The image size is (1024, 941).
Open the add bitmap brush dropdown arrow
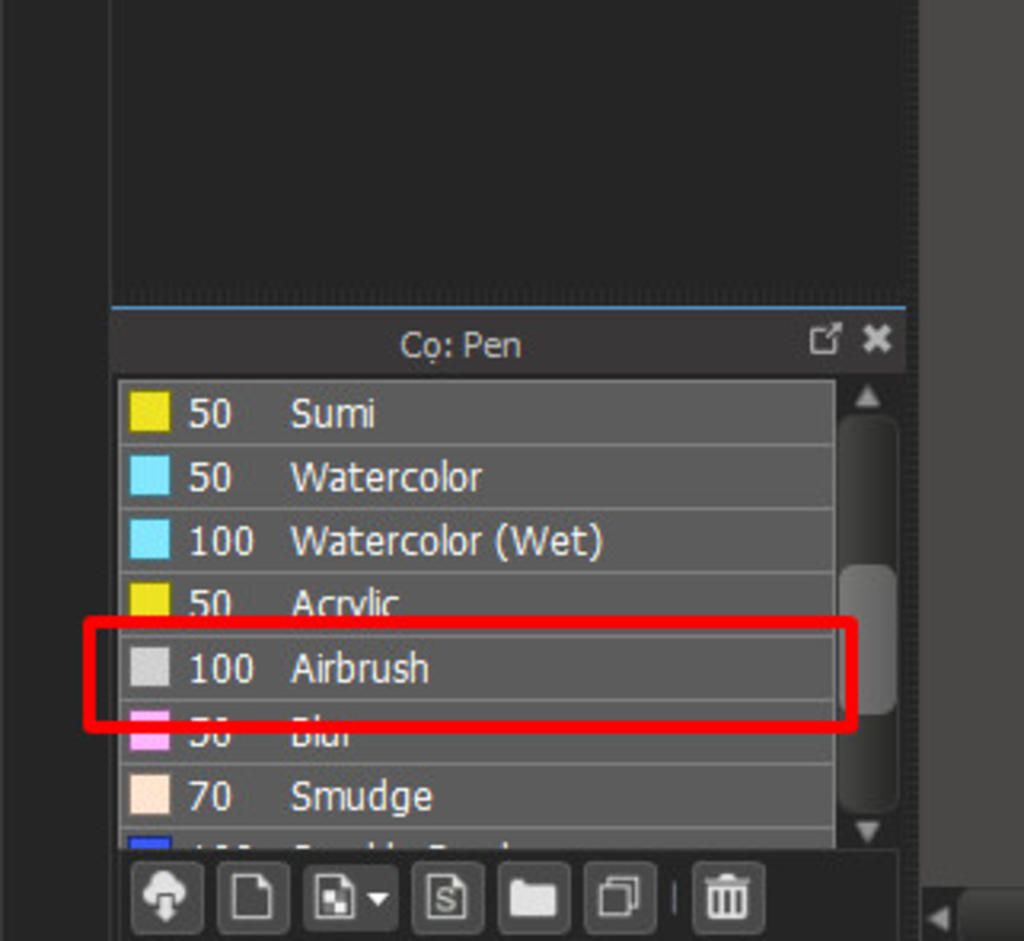378,898
